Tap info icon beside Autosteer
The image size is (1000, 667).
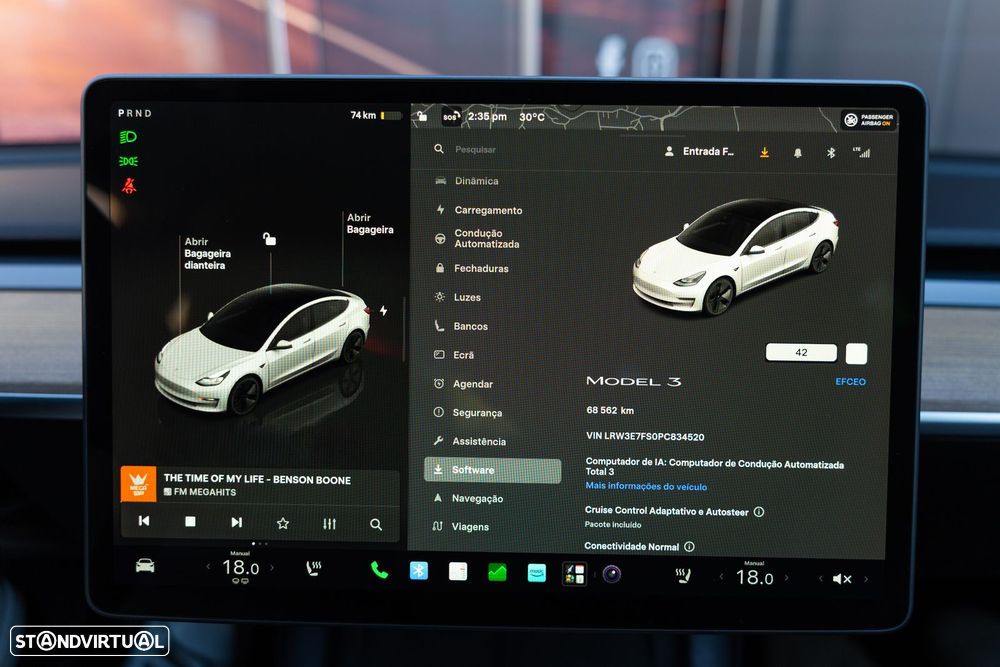pos(759,511)
